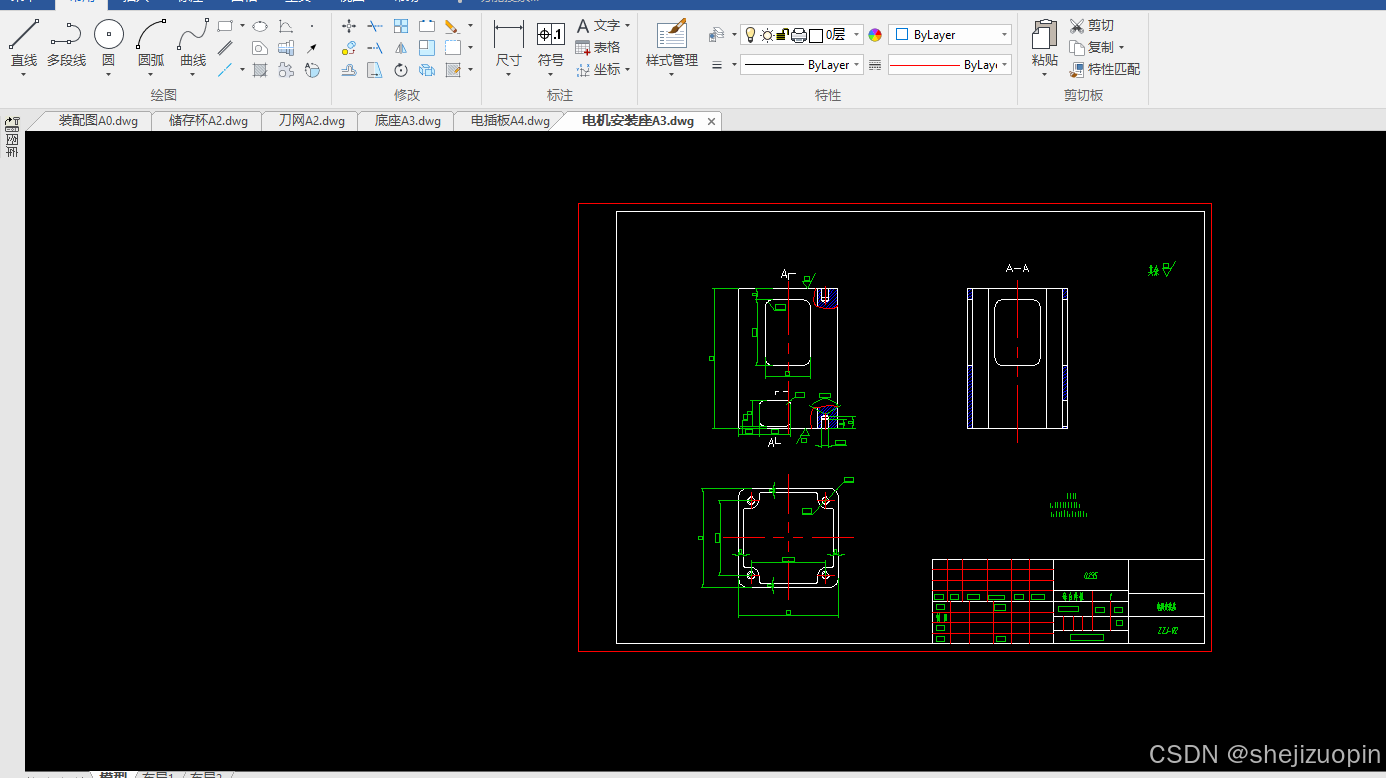Select the 直线 line drawing tool
1386x778 pixels.
pos(24,45)
